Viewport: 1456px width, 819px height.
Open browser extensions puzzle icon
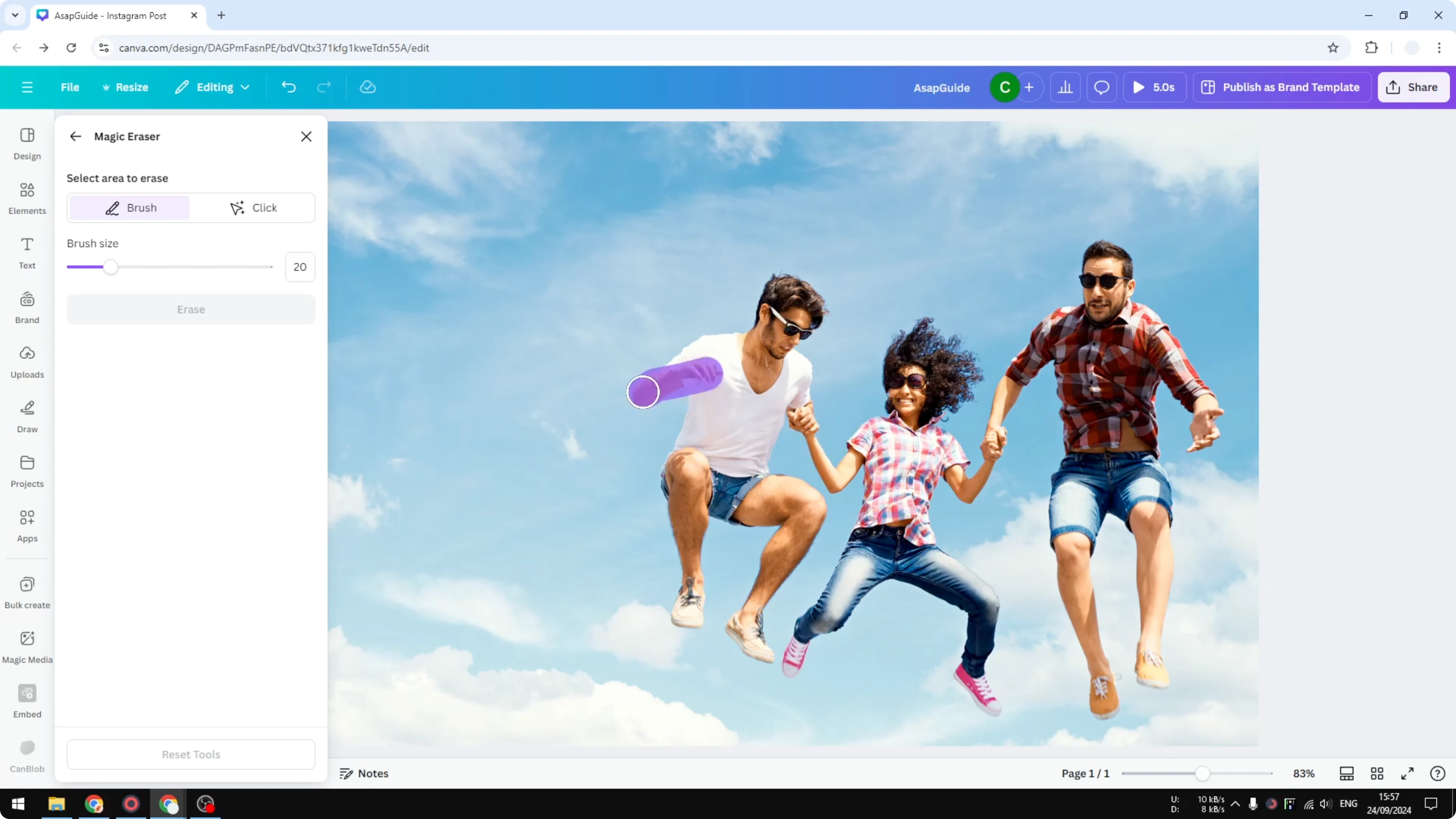point(1372,48)
